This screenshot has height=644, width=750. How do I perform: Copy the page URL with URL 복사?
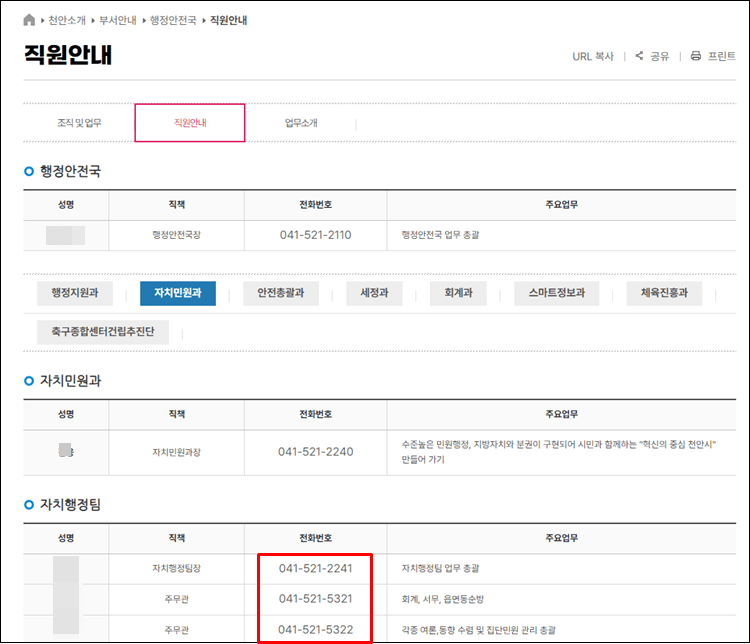coord(593,56)
